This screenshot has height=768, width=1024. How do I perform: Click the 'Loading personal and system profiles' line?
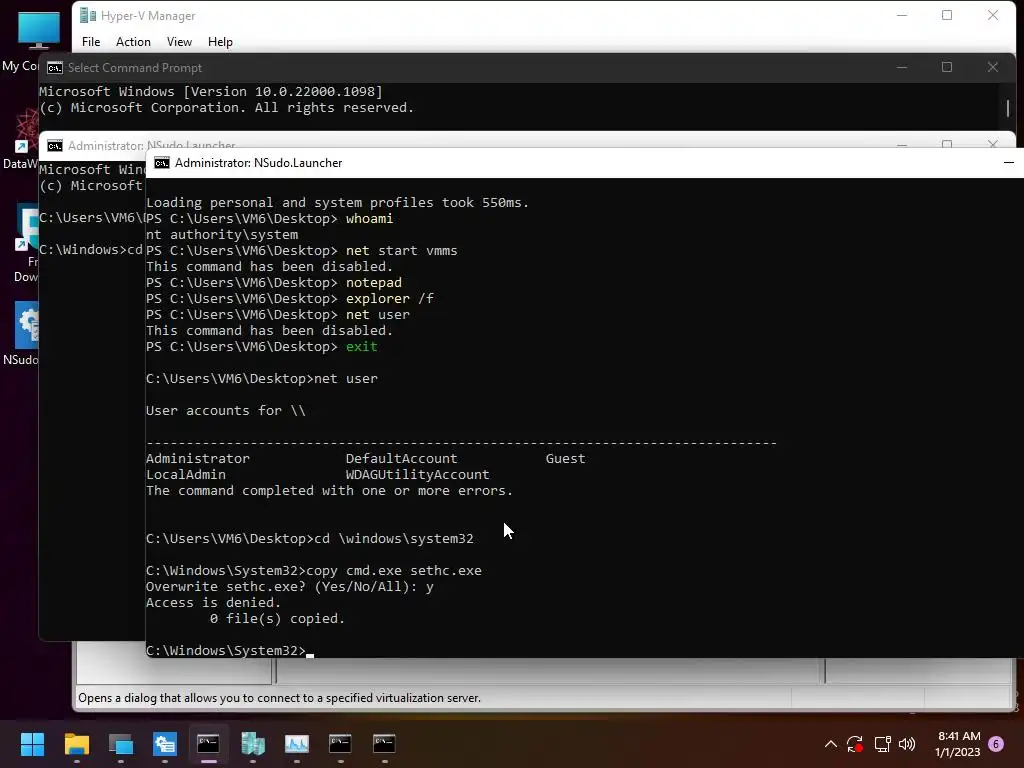pos(338,202)
